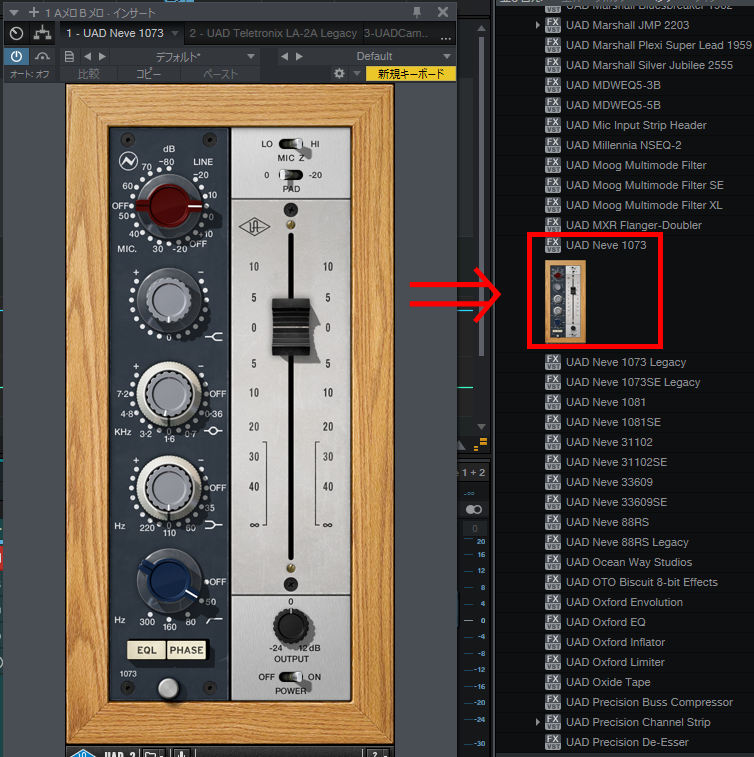Toggle the plugin power bypass button

(16, 57)
